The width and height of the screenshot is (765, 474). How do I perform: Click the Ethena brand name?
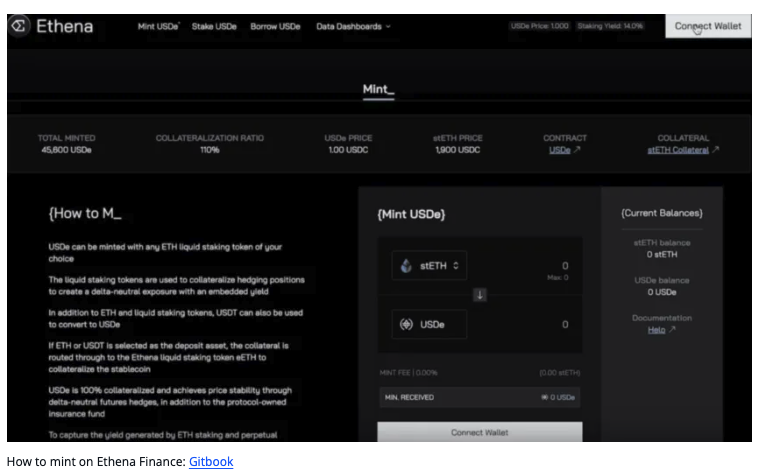click(64, 26)
